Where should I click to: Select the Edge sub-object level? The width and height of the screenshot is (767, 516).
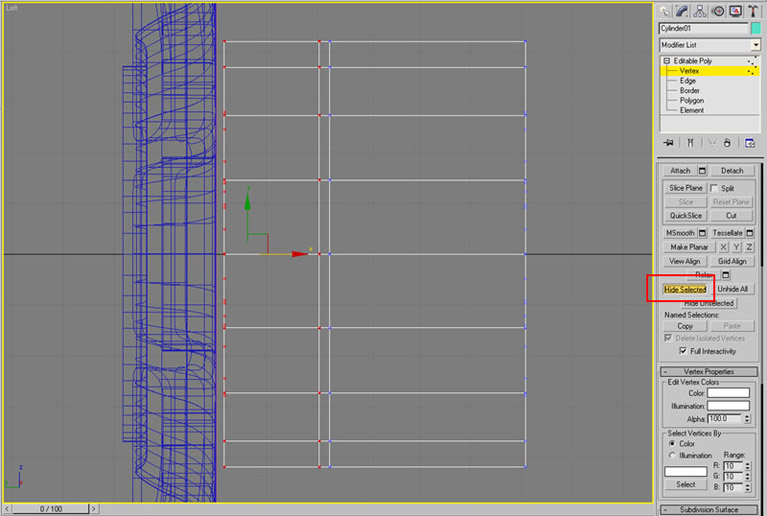pos(688,81)
